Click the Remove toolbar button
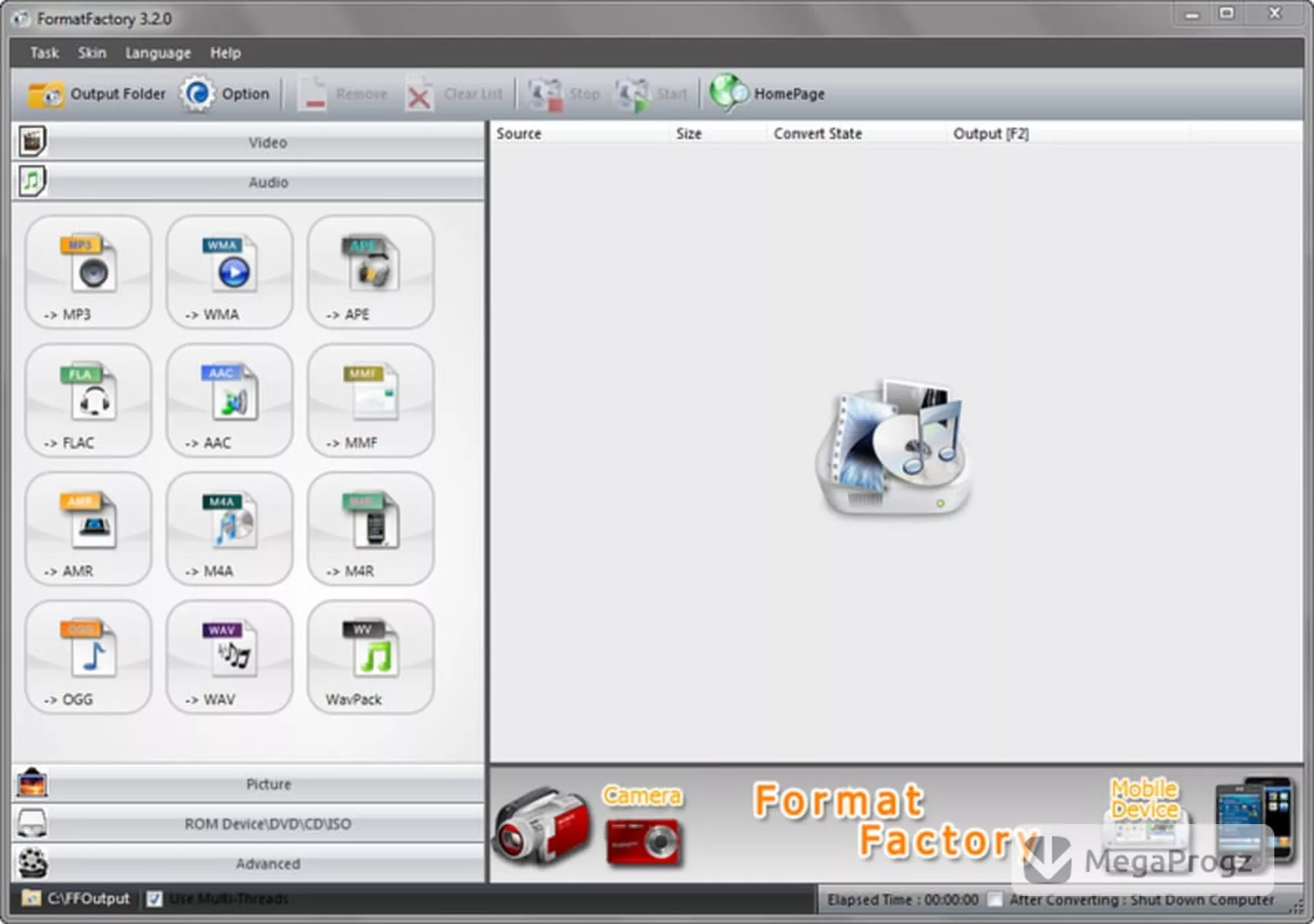This screenshot has height=924, width=1314. point(343,94)
